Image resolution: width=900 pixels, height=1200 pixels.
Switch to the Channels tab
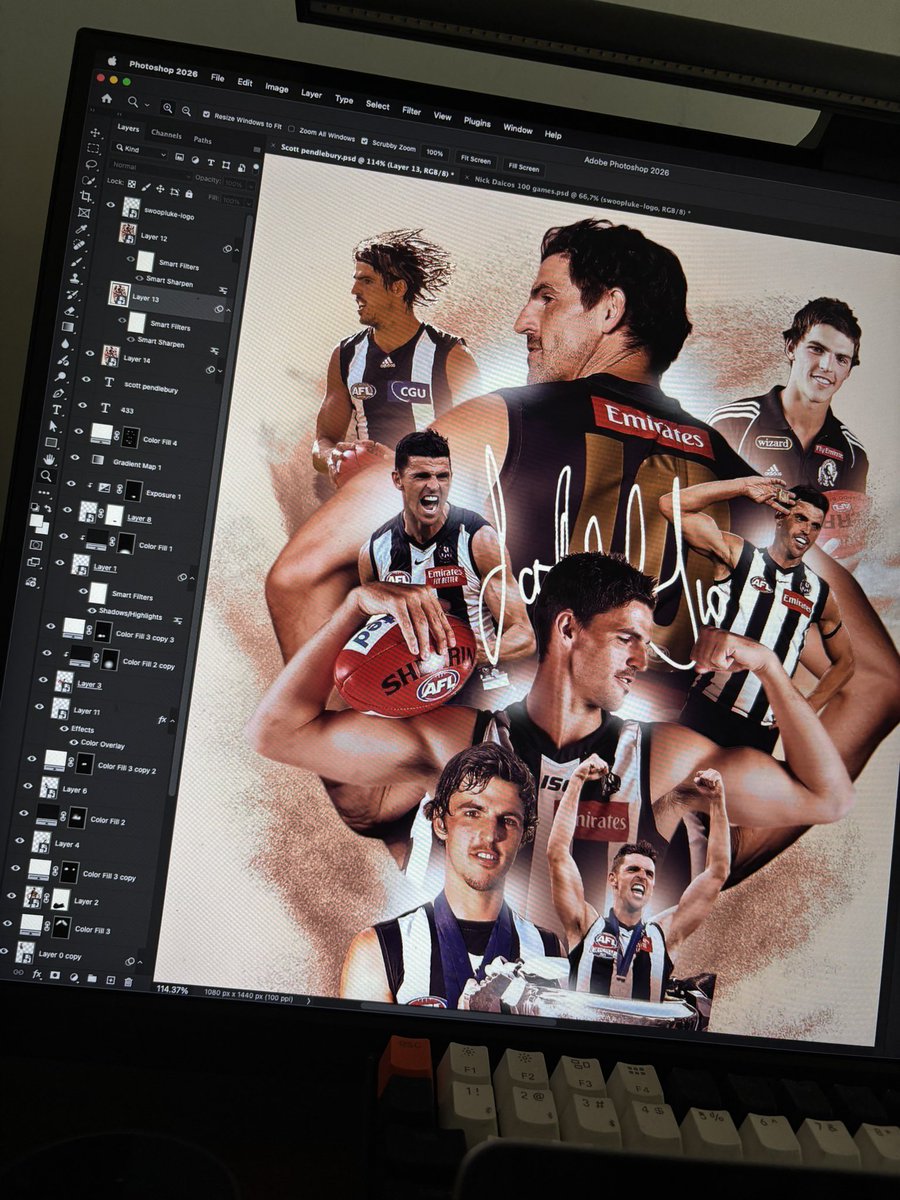[166, 134]
